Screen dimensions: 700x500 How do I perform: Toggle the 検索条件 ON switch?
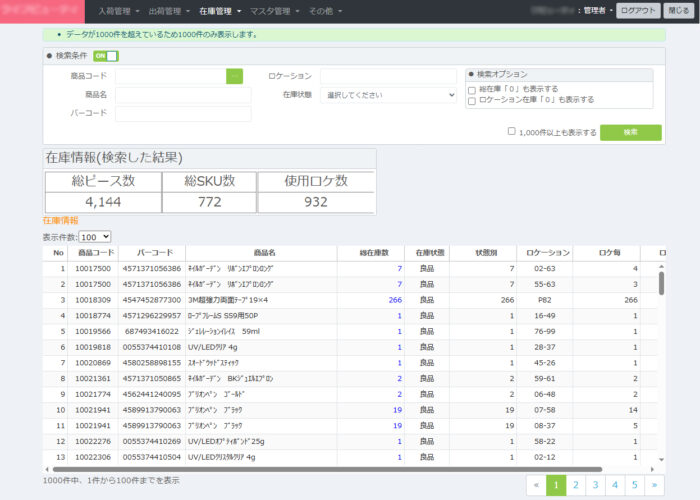tap(105, 56)
